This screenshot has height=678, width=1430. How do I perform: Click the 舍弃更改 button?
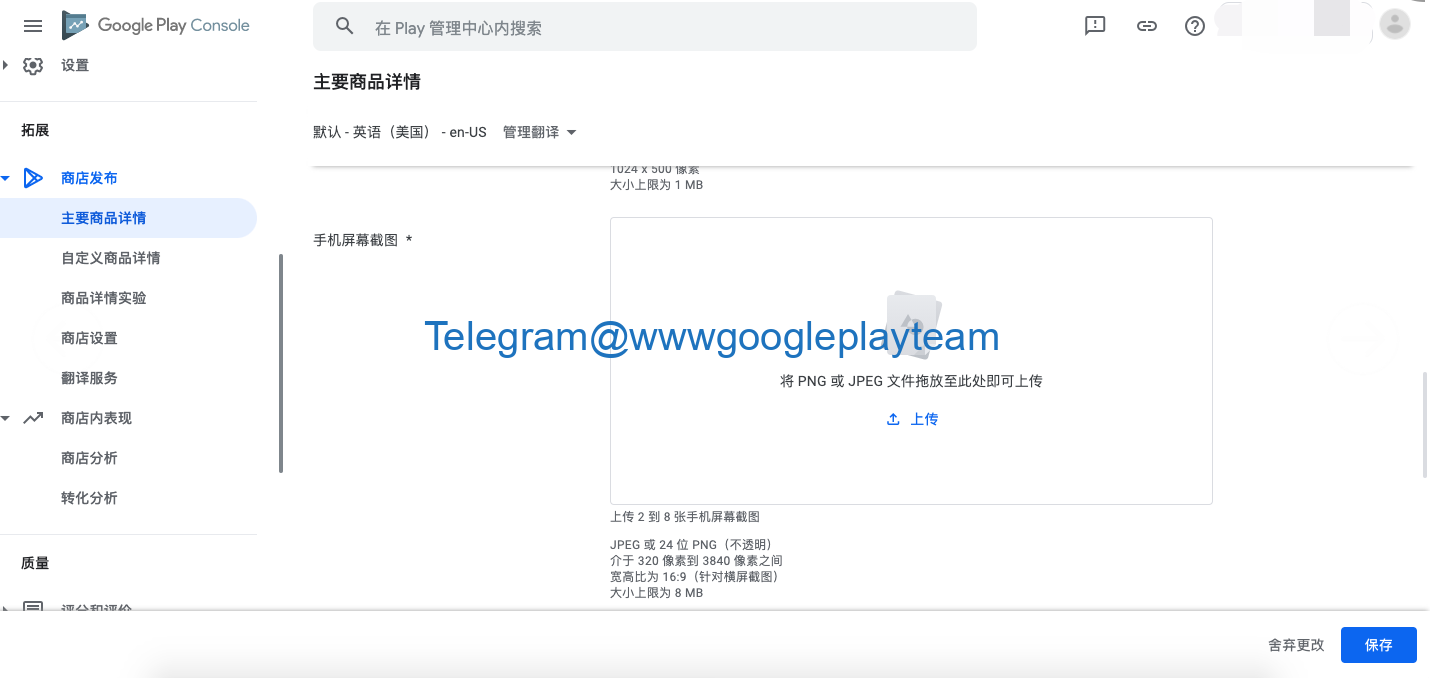(1296, 645)
